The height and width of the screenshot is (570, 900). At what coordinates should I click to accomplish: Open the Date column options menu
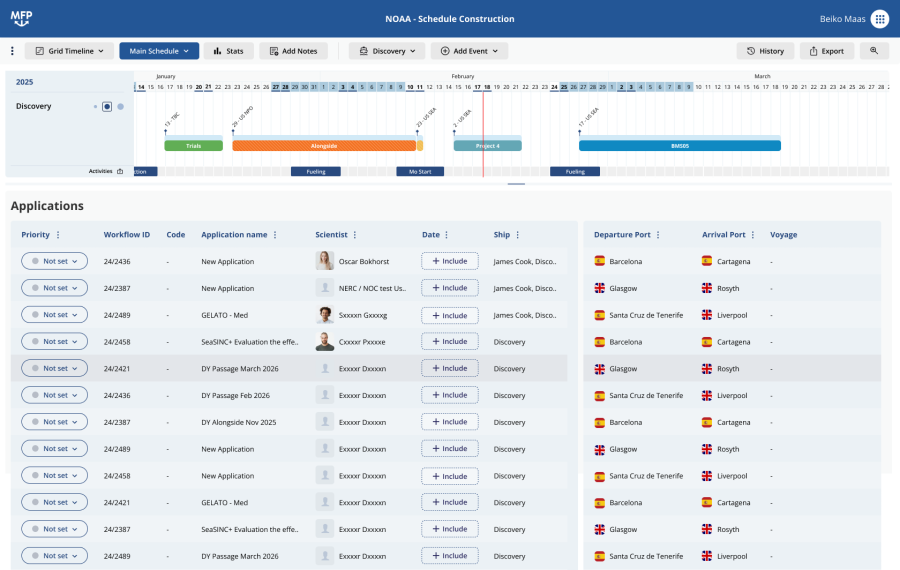click(x=447, y=235)
